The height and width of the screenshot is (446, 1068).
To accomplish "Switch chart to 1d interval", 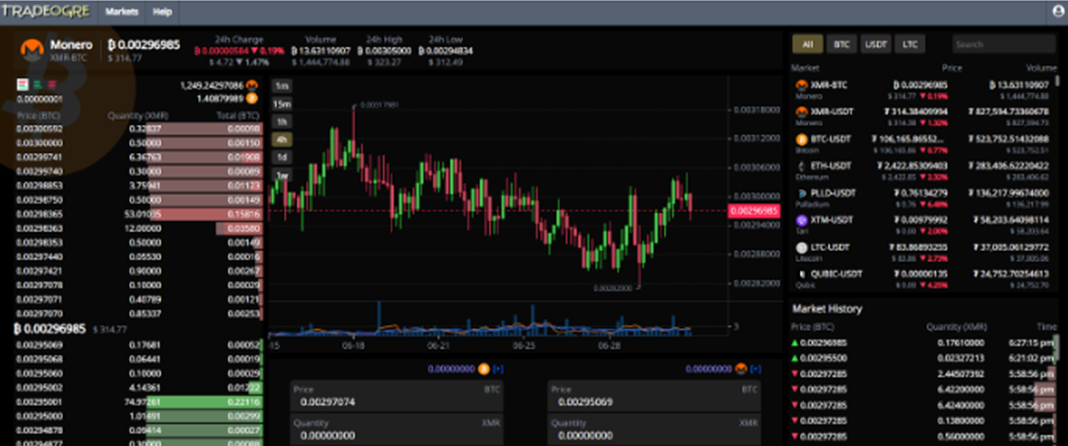I will pos(282,157).
